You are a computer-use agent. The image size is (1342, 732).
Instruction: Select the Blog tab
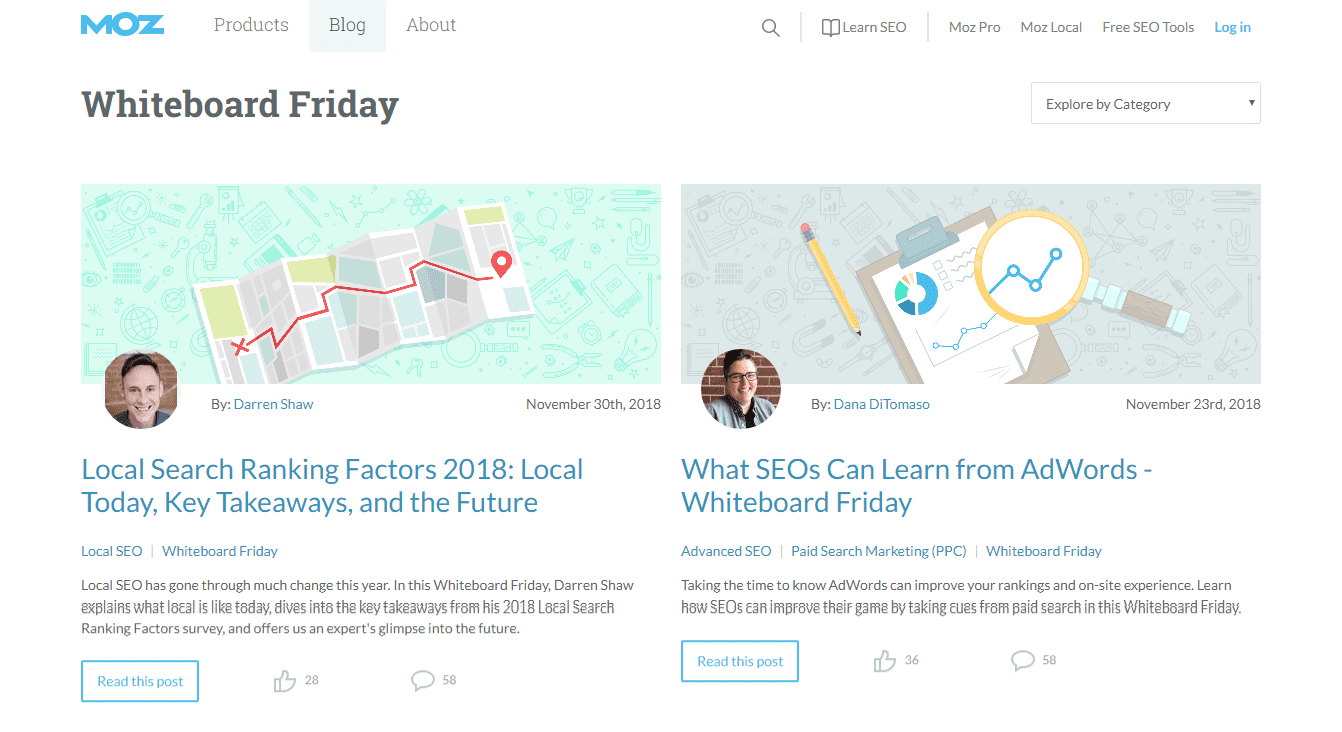pos(347,26)
